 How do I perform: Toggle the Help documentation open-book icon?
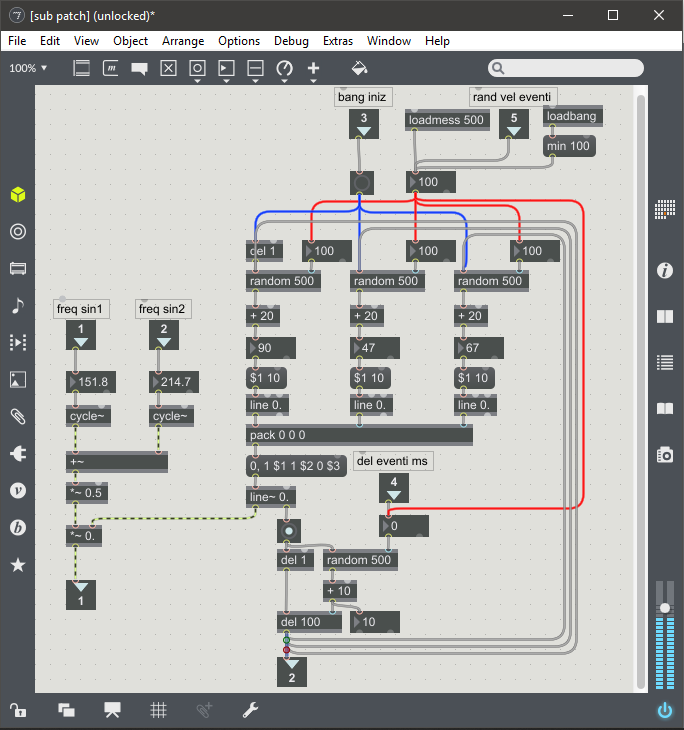(x=665, y=409)
